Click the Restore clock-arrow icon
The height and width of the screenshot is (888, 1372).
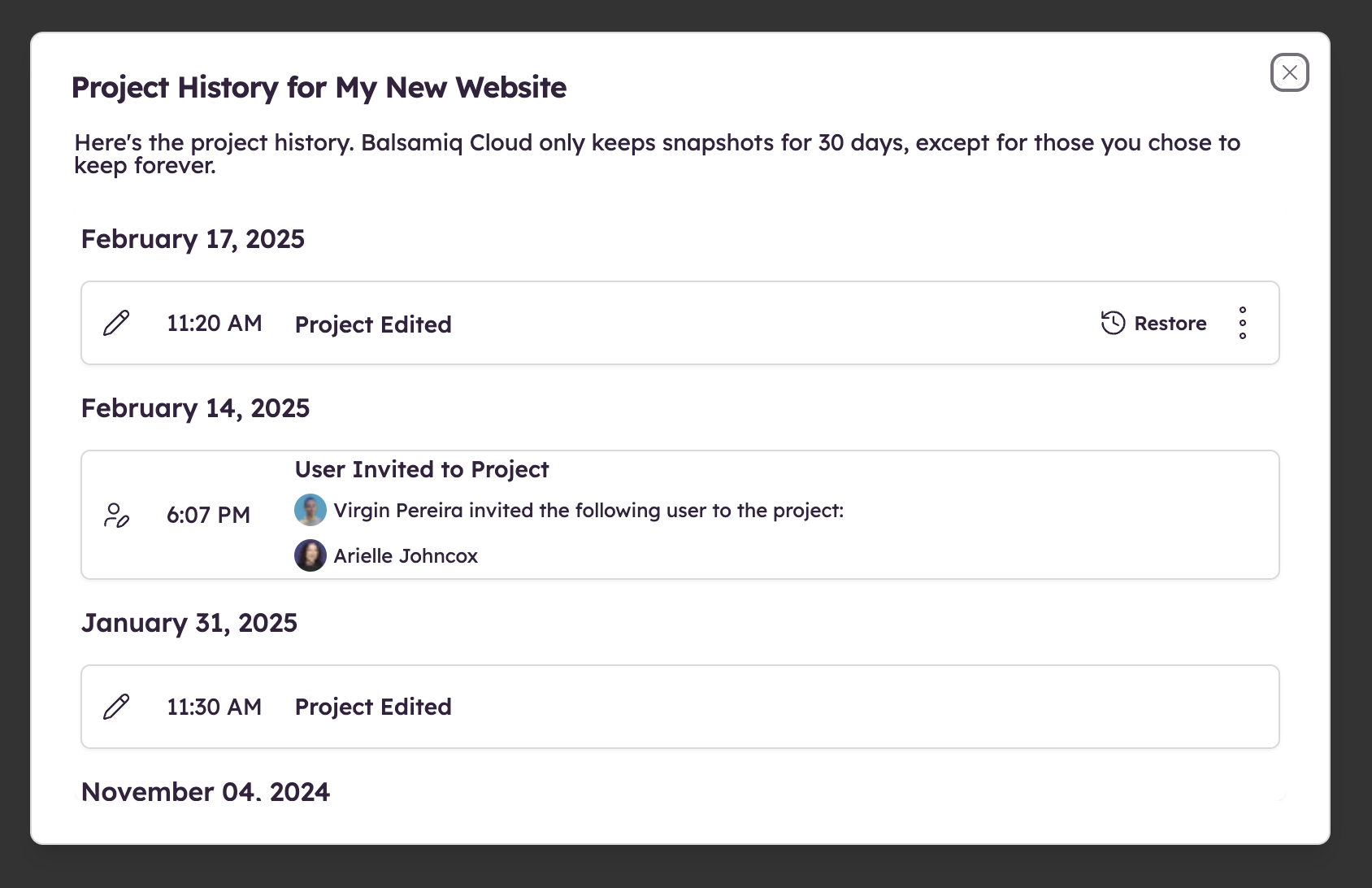click(1113, 323)
